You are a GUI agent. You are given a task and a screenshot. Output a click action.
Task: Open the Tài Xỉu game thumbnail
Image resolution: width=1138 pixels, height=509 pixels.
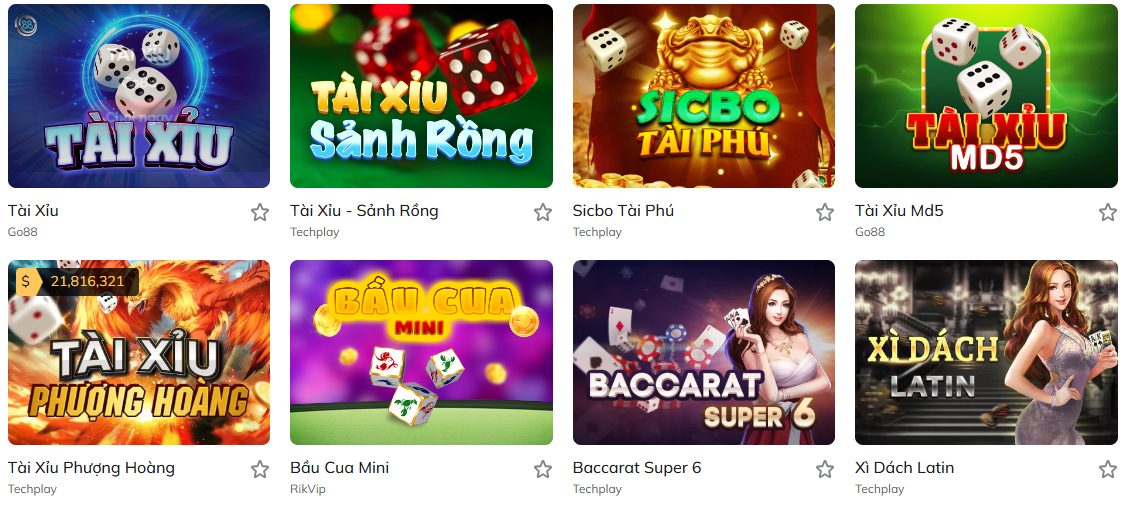point(139,96)
